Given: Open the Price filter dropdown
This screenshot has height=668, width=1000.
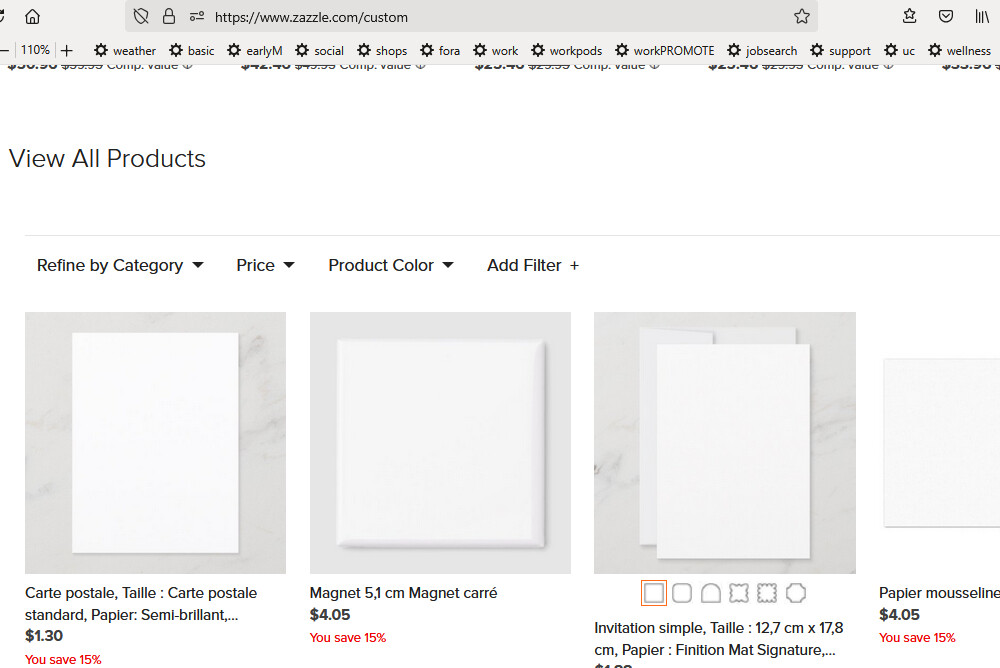Looking at the screenshot, I should pos(265,265).
